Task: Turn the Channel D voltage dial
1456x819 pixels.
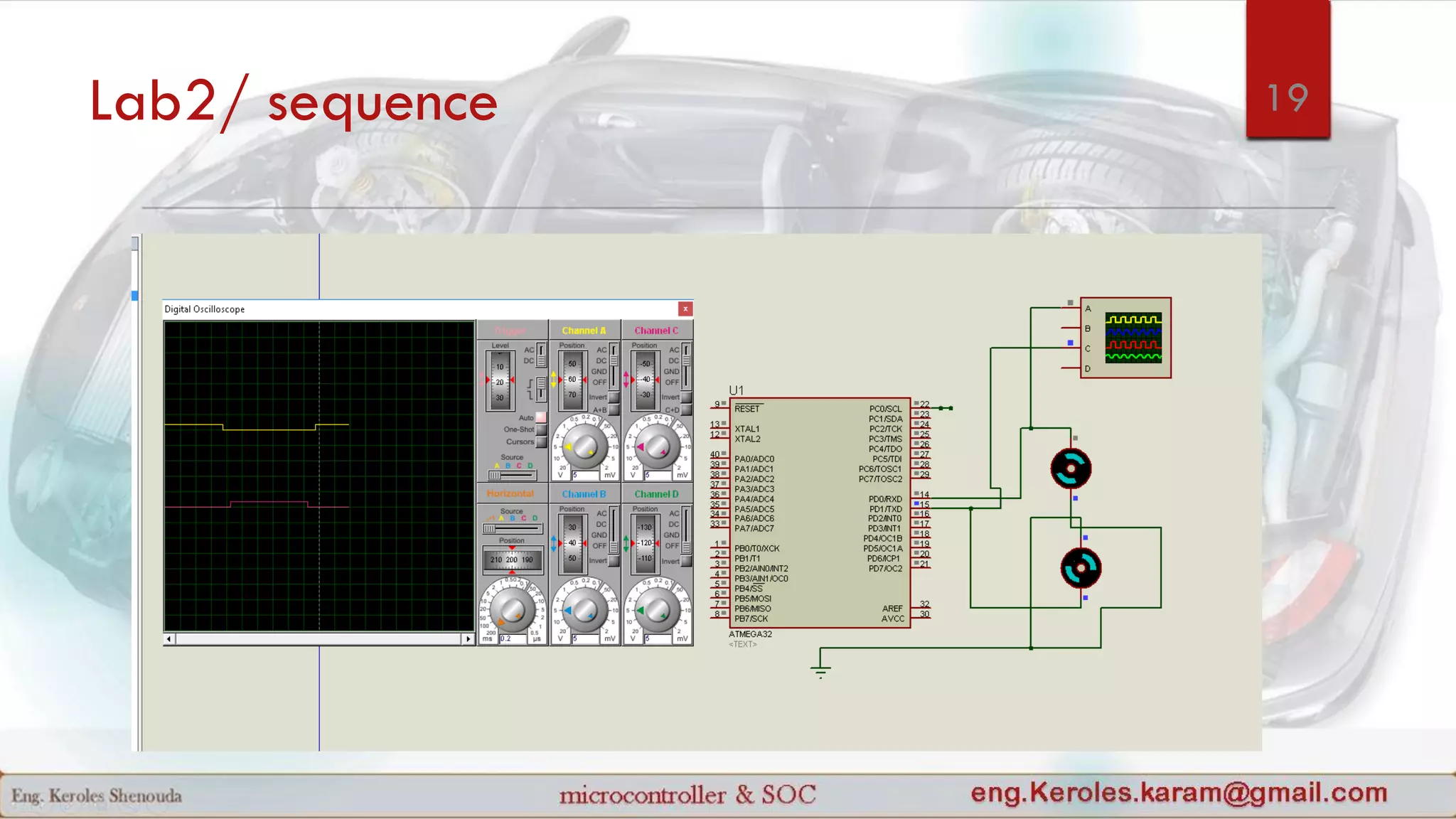Action: click(657, 609)
